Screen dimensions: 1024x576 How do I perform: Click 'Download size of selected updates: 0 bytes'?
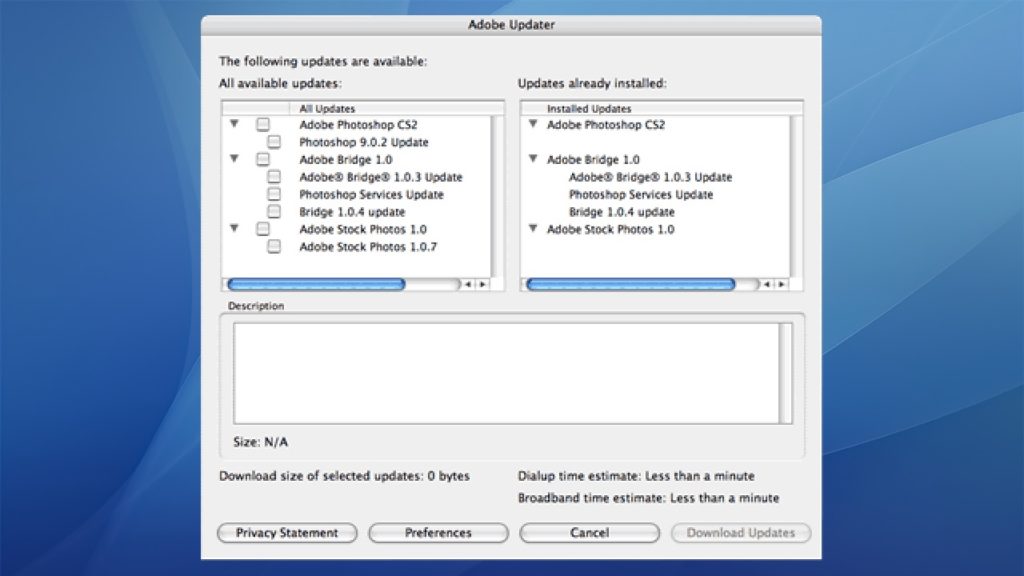point(344,476)
